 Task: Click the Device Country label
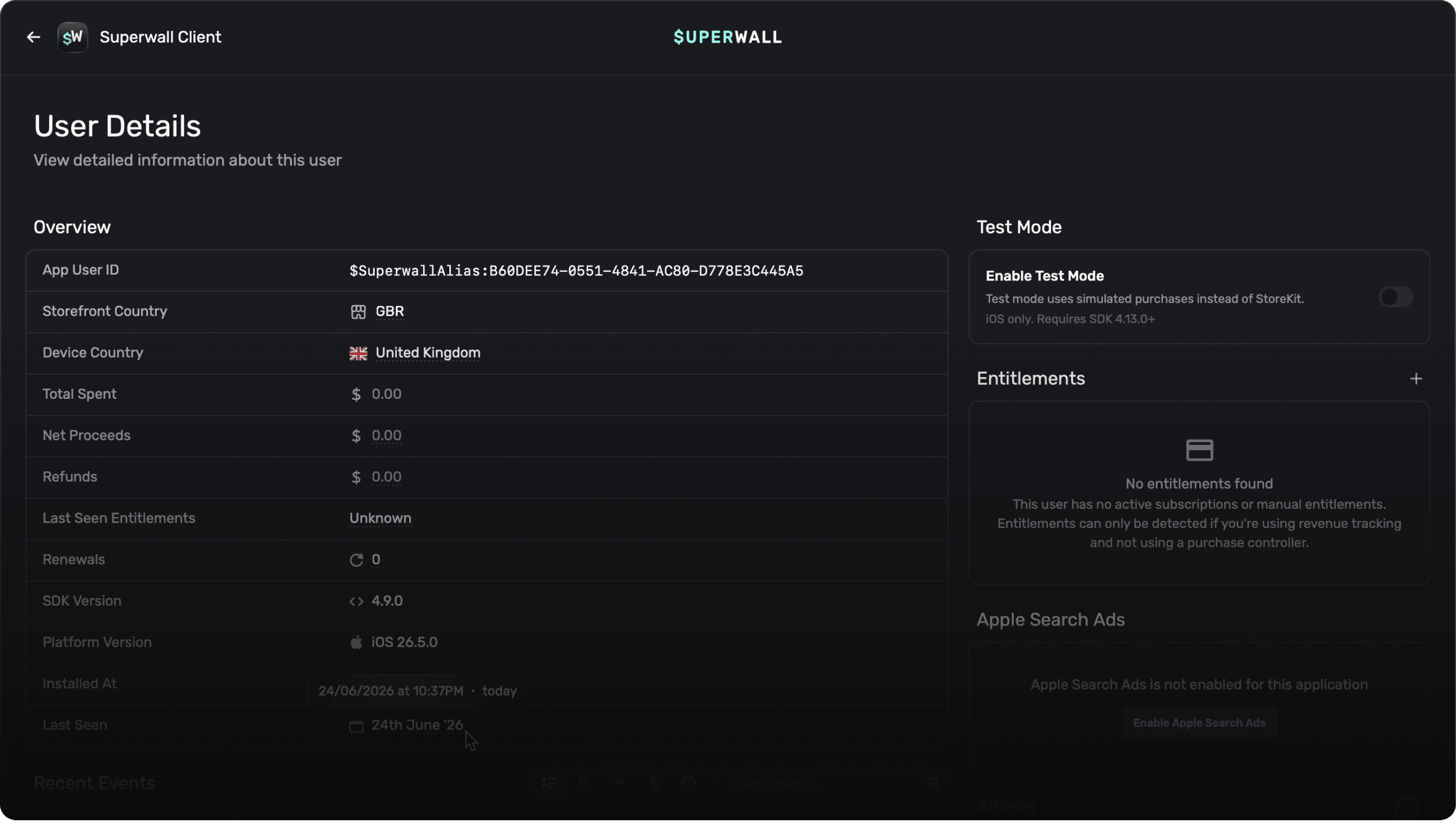92,353
